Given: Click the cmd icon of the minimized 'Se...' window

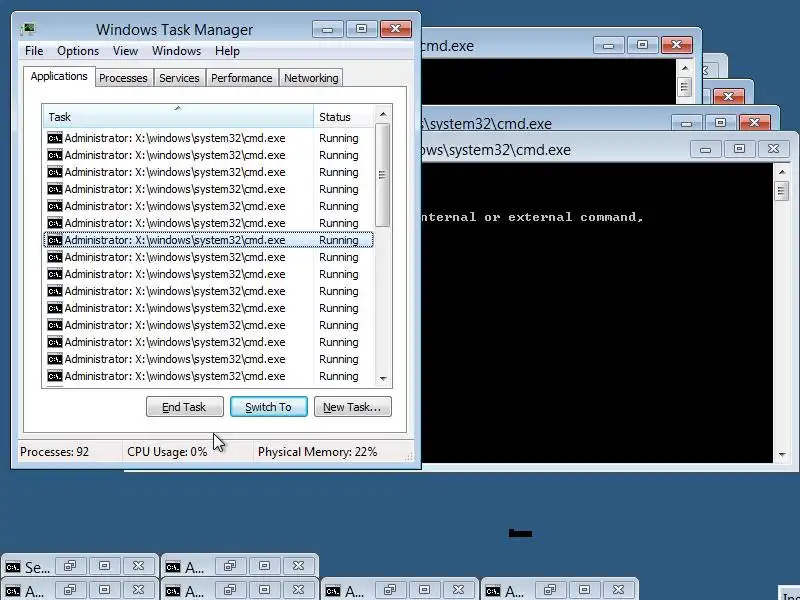Looking at the screenshot, I should click(x=13, y=567).
